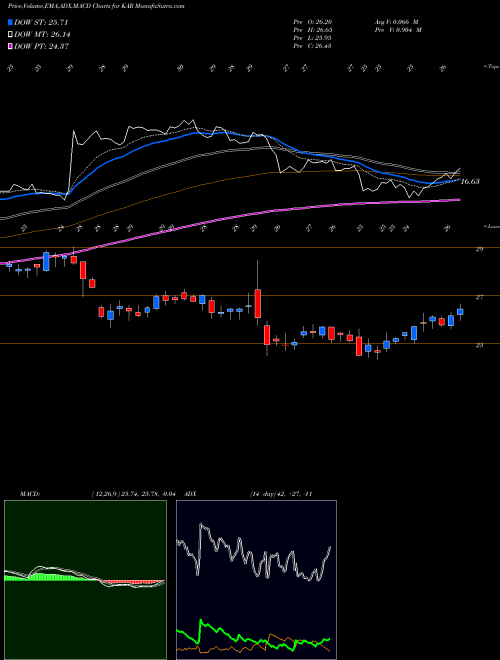This screenshot has height=660, width=500.
Task: Select the DOW MT: 26.14 label
Action: (x=42, y=35)
